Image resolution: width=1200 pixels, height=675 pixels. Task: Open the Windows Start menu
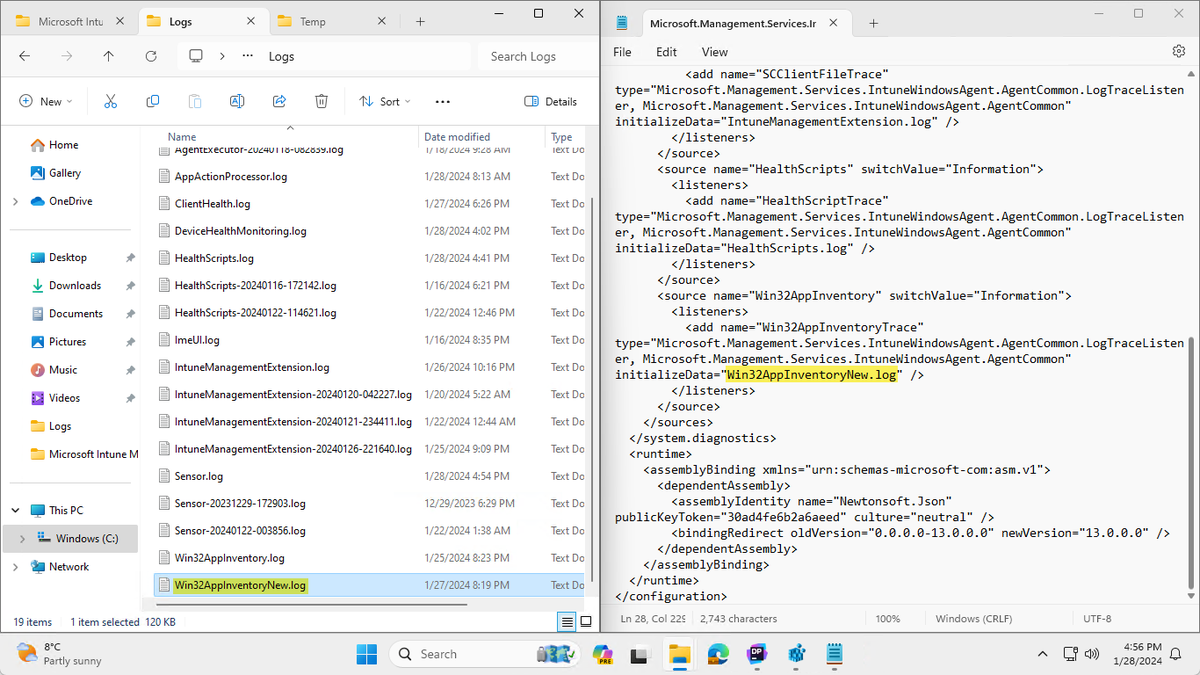[x=367, y=654]
